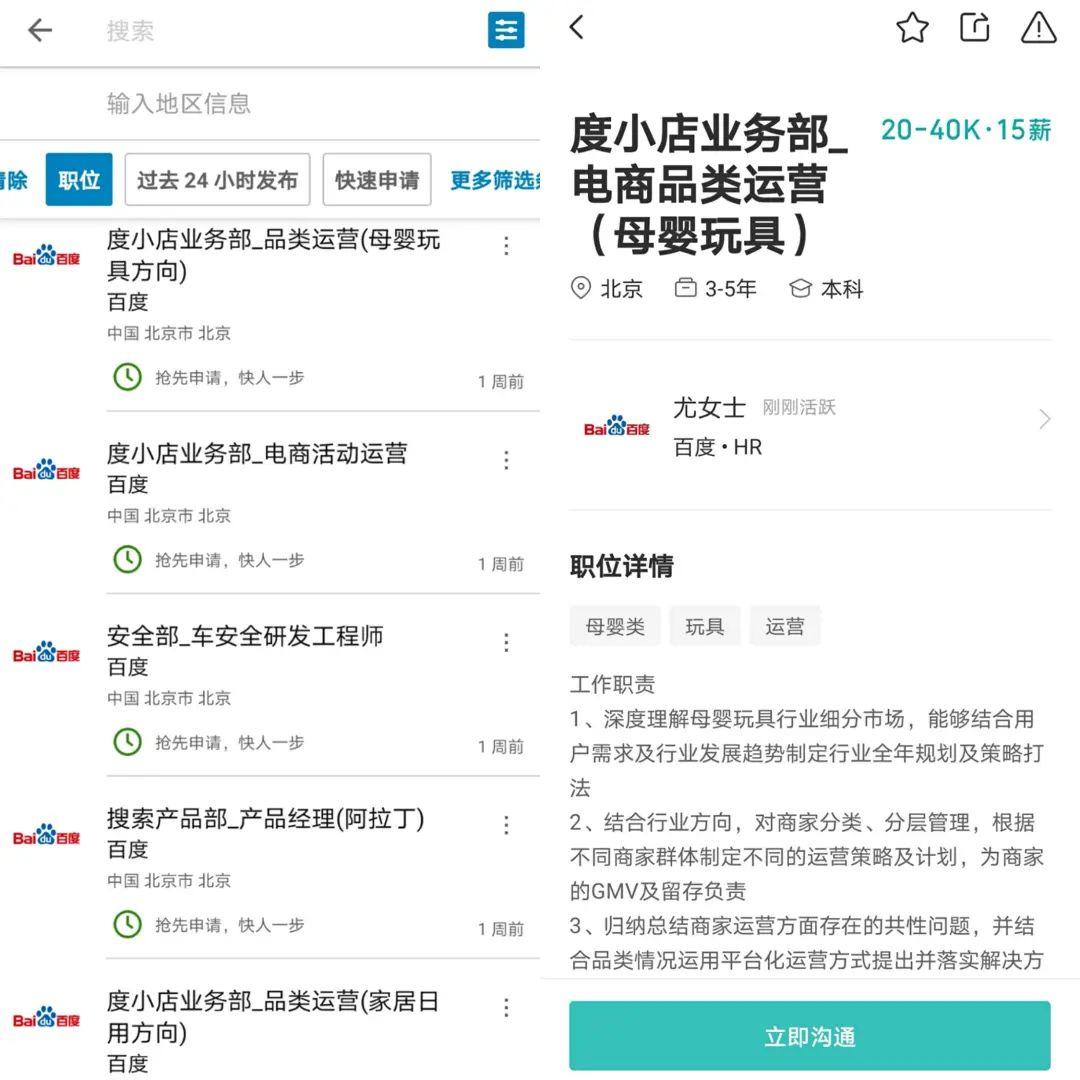Open more options for 家居日用方向 job
This screenshot has height=1080, width=1080.
[506, 1008]
